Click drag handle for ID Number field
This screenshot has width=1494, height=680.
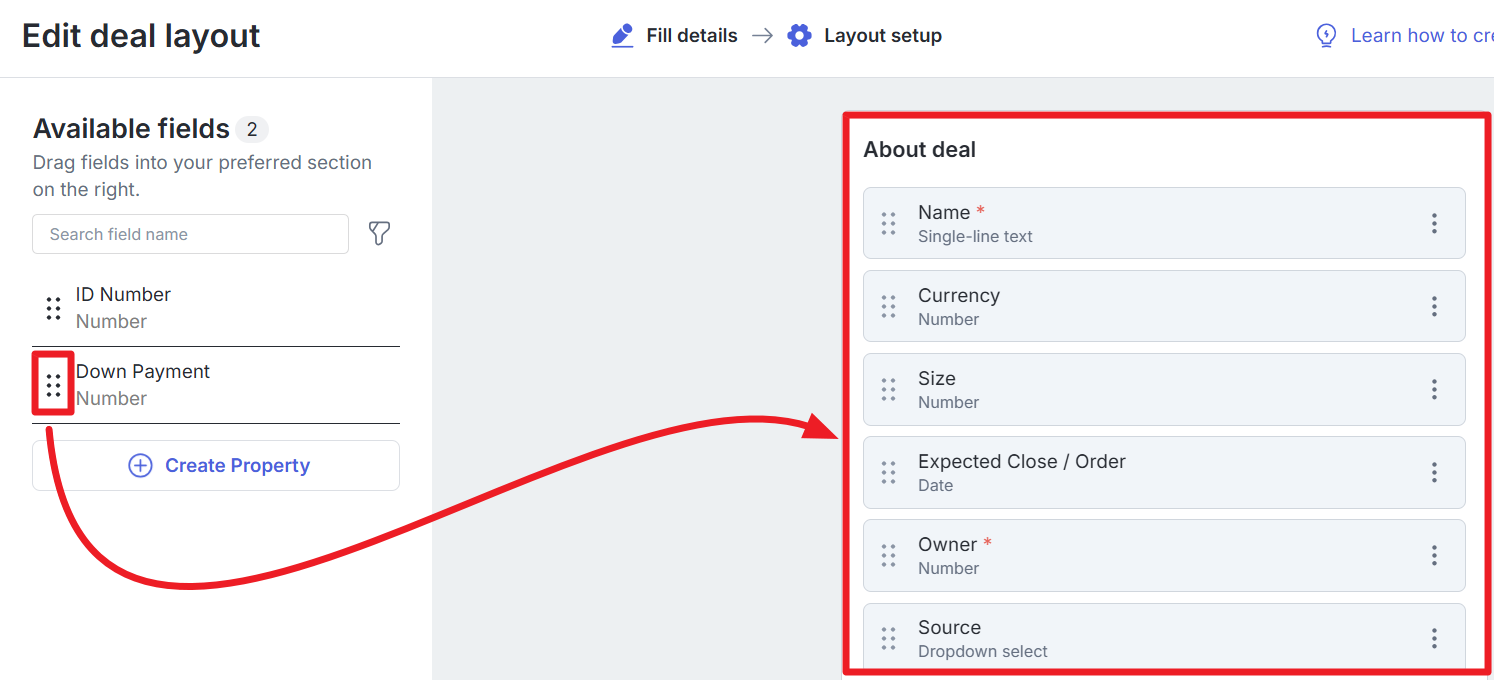[54, 308]
